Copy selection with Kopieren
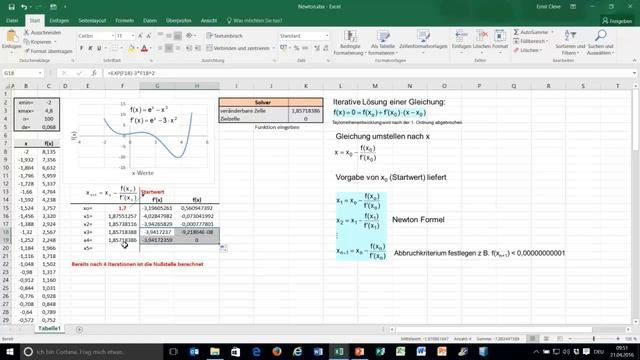Image resolution: width=640 pixels, height=360 pixels. (40, 42)
